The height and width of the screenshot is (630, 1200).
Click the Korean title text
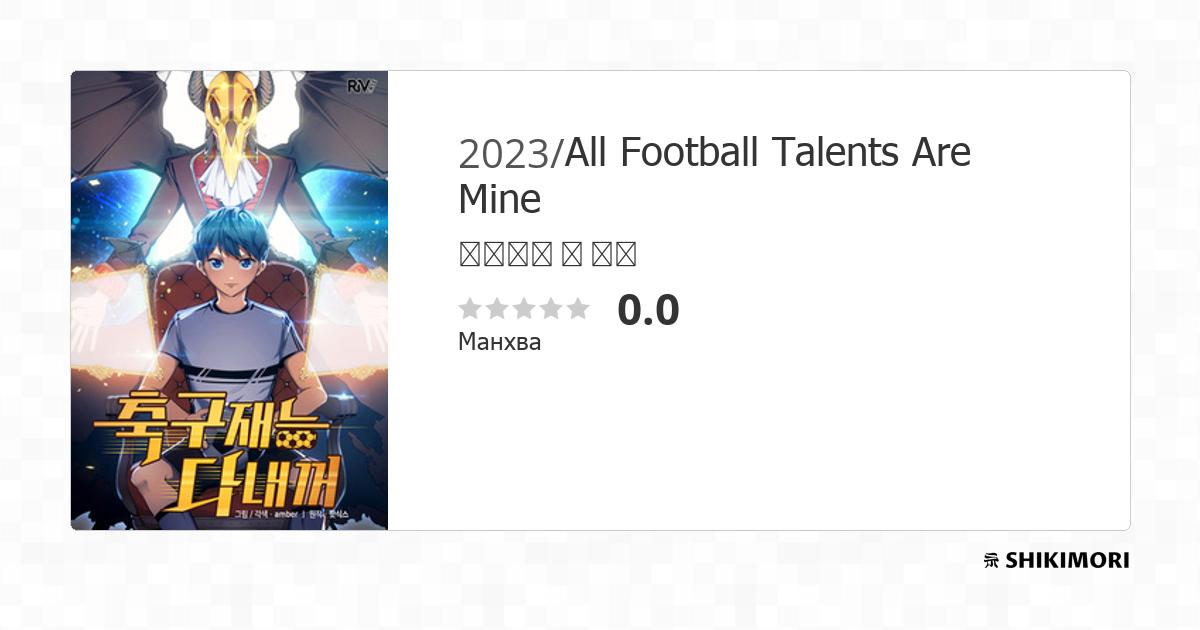coord(546,253)
